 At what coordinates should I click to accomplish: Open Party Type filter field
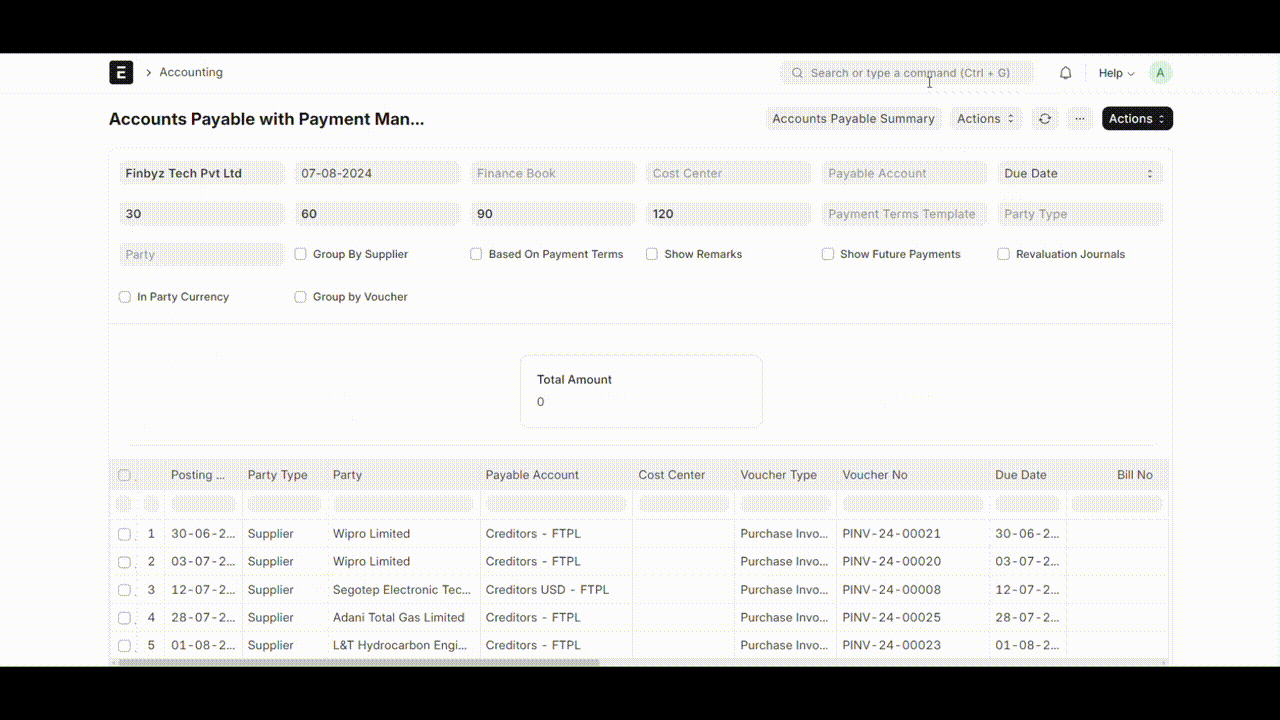click(x=1080, y=214)
